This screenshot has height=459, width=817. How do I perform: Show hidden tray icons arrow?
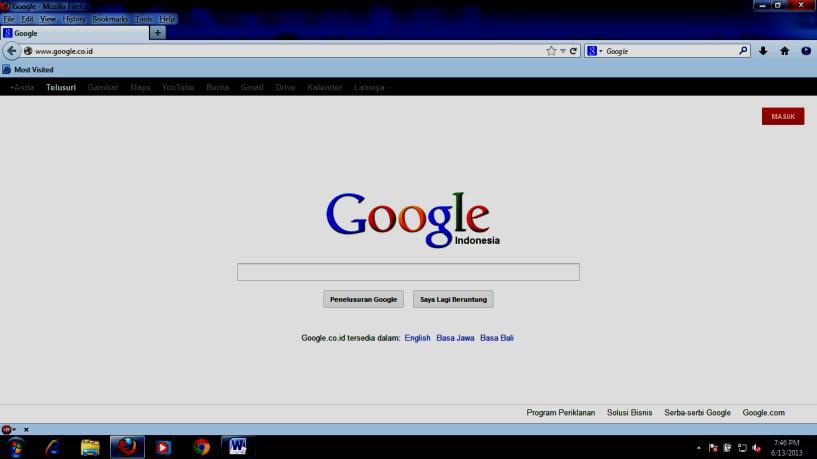(x=699, y=448)
